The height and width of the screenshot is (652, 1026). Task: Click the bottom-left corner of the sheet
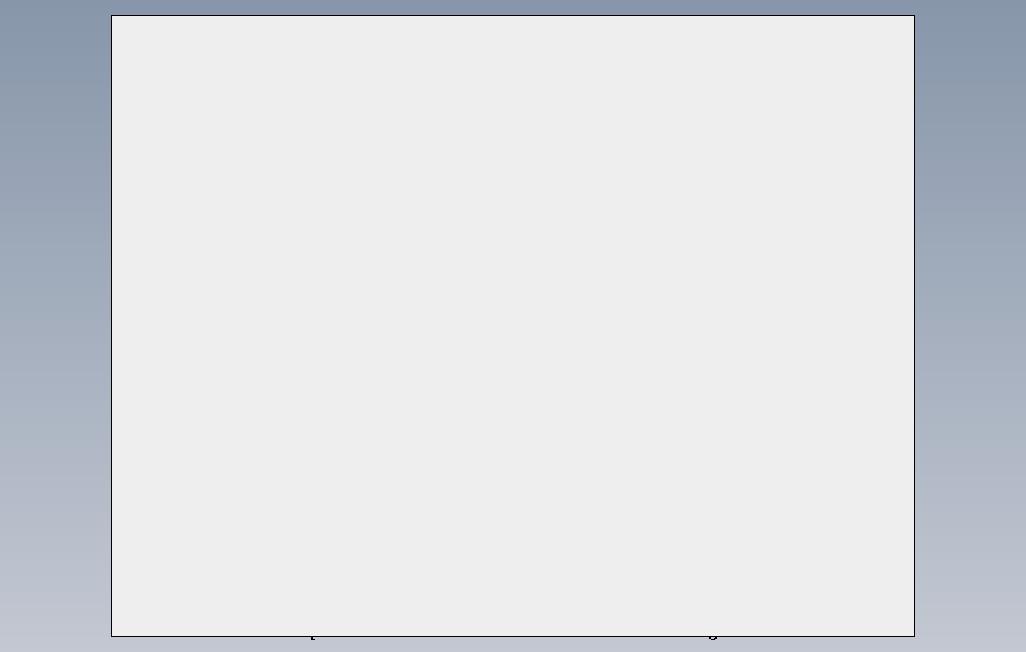click(111, 636)
